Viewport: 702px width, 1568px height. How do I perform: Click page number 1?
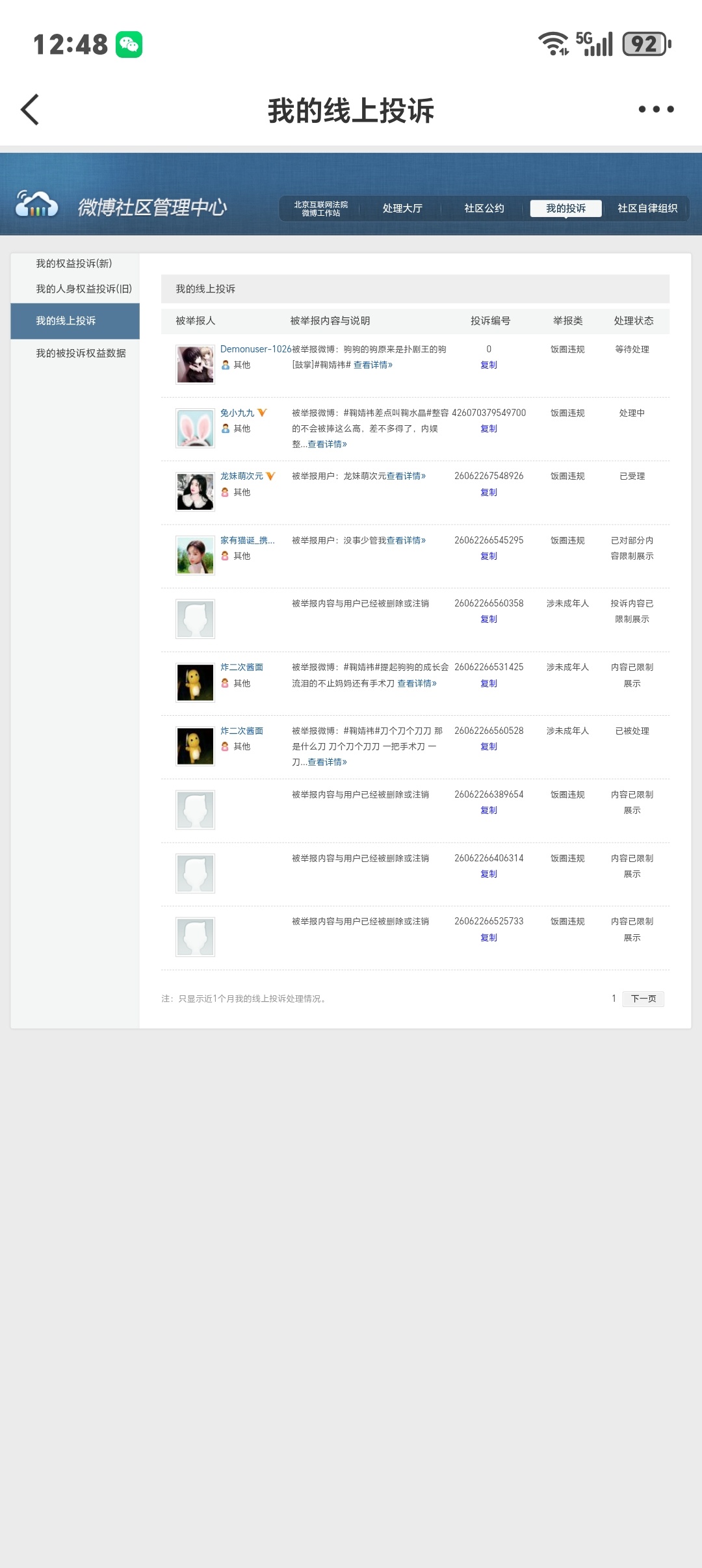point(614,999)
